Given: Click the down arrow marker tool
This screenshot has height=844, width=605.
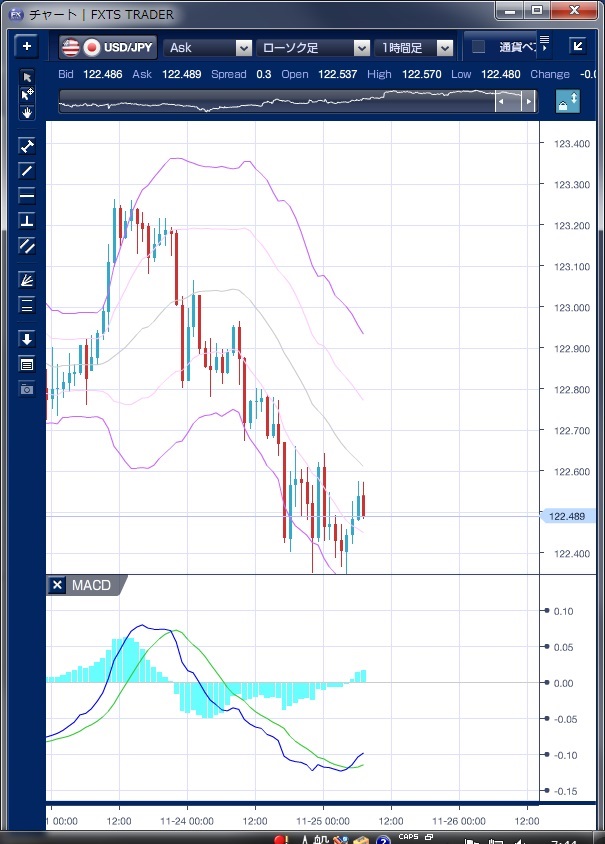Looking at the screenshot, I should click(27, 339).
